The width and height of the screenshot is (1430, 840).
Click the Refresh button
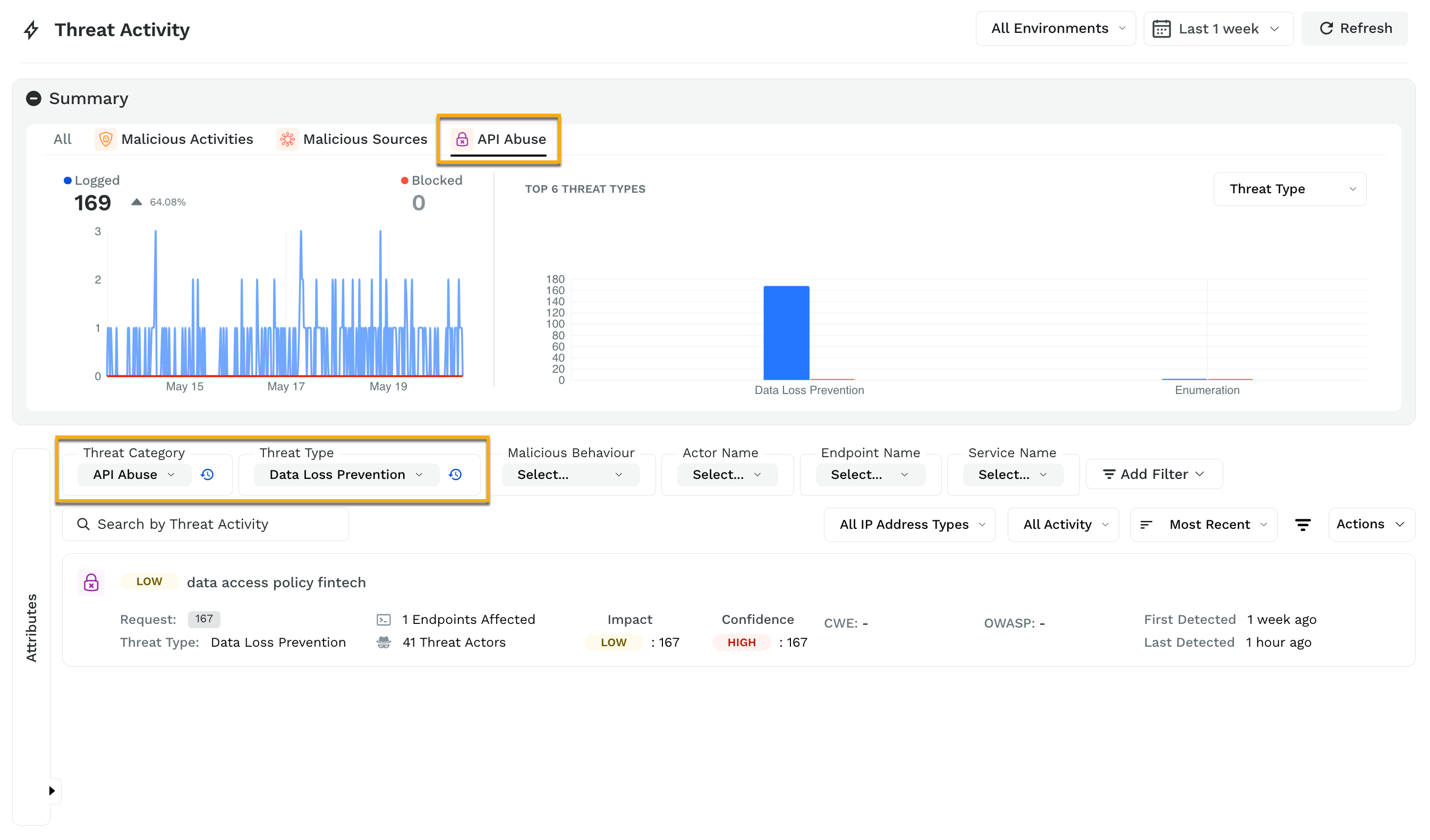point(1355,28)
